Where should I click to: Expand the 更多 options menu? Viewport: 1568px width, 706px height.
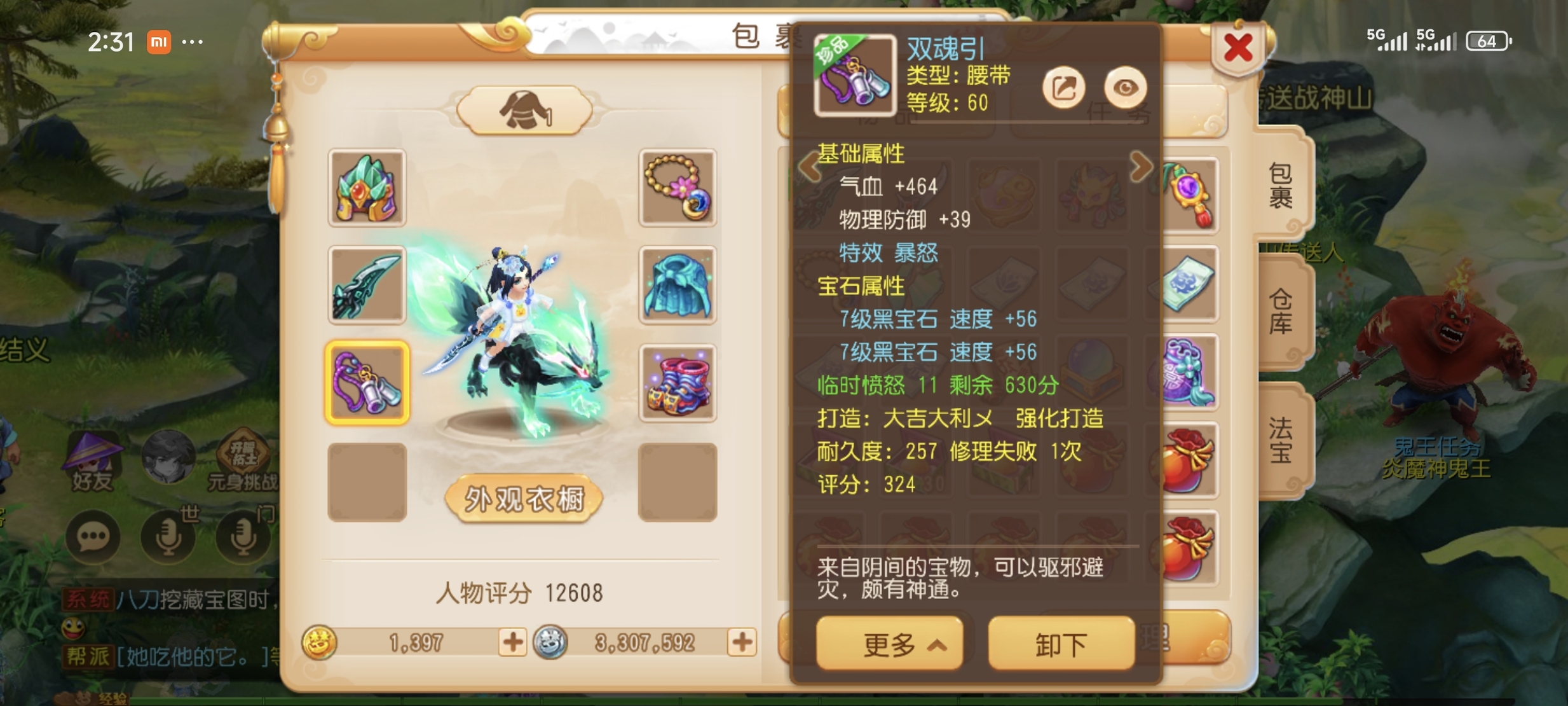(x=889, y=644)
